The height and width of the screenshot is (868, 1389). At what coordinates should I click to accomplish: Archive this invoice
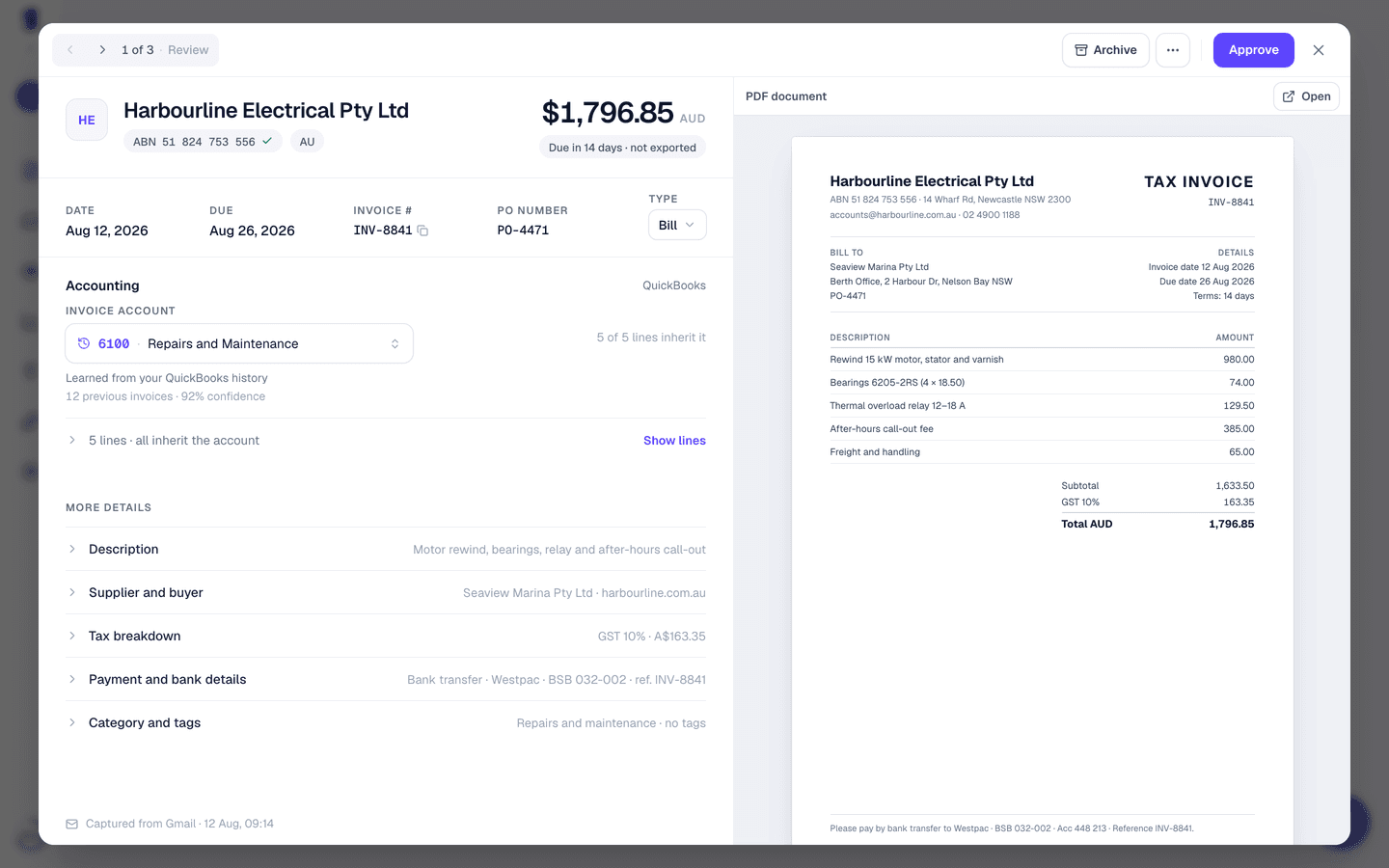coord(1105,50)
